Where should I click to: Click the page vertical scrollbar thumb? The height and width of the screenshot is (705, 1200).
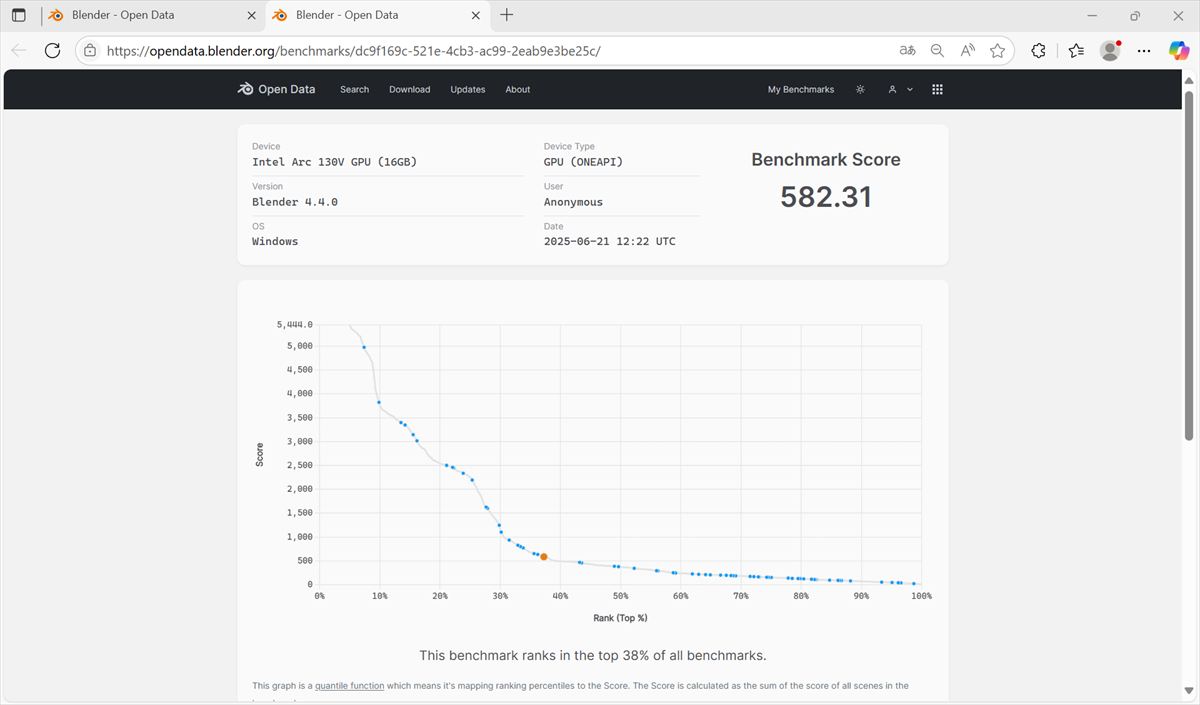click(1189, 265)
